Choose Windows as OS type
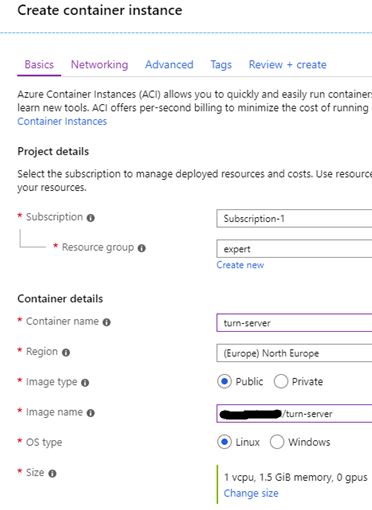This screenshot has height=510, width=372. [277, 442]
